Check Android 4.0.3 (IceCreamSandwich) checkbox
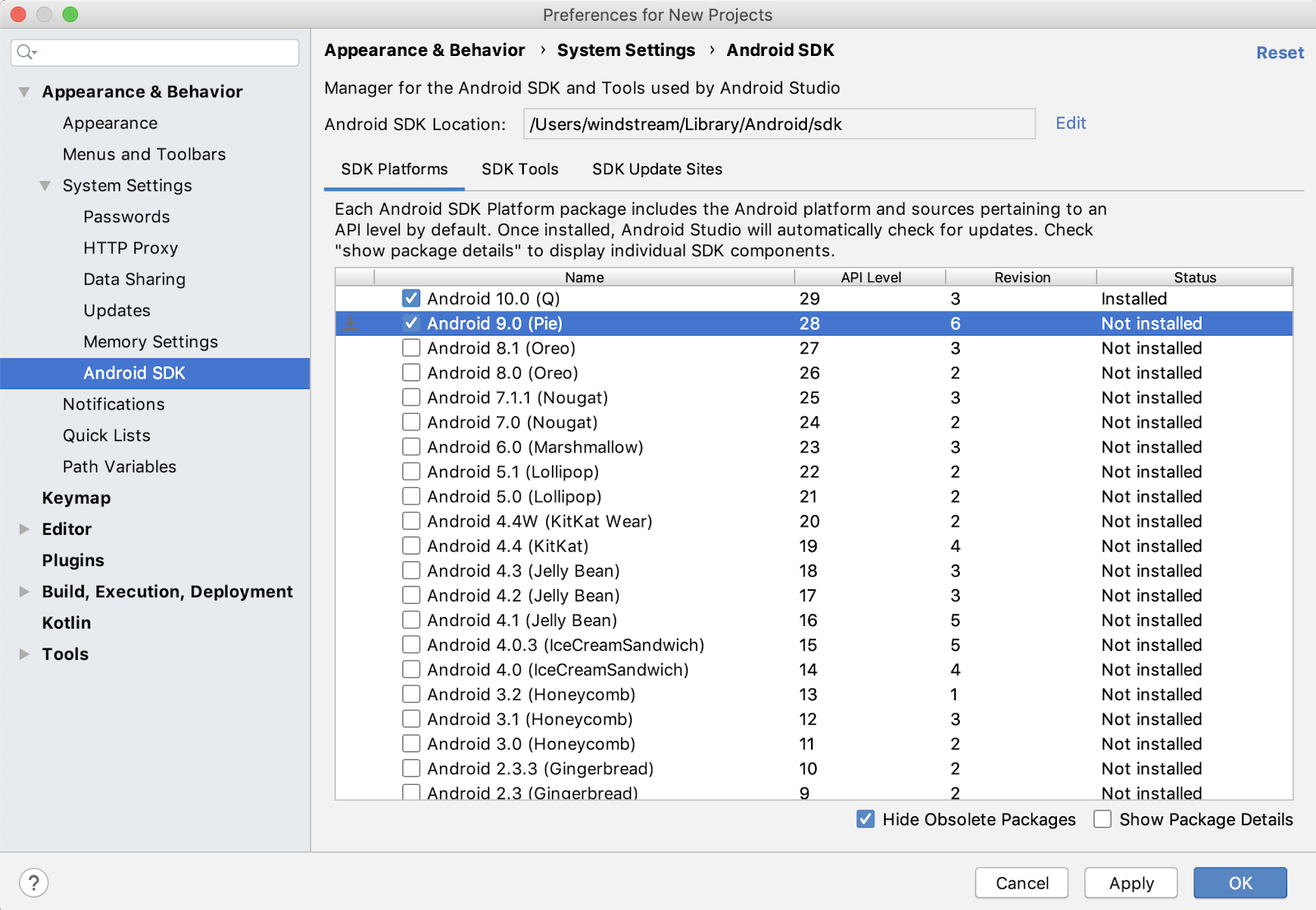 (x=411, y=644)
